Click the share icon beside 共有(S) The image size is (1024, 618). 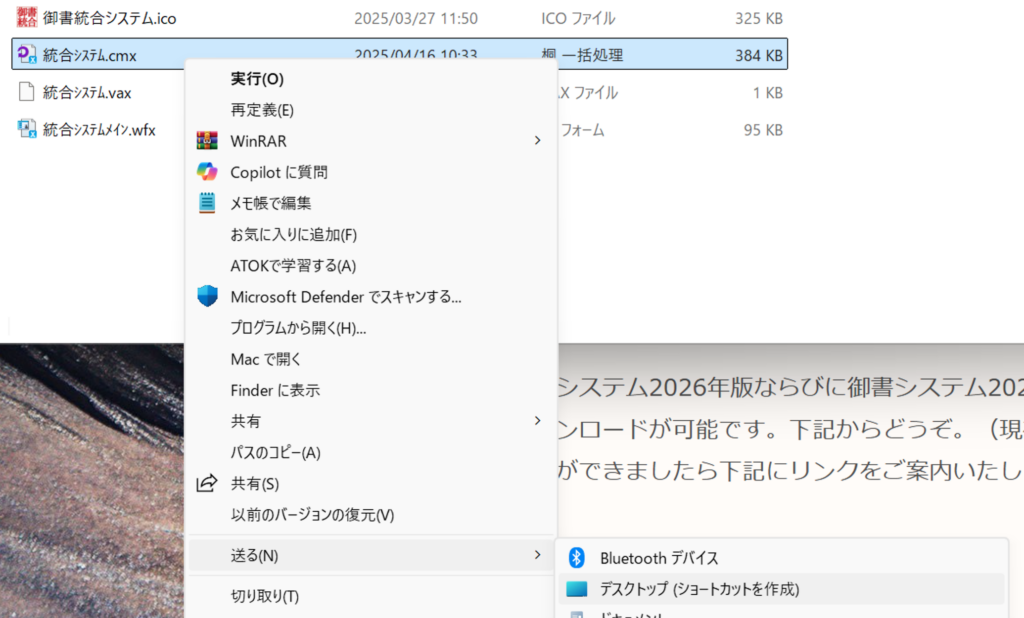207,484
